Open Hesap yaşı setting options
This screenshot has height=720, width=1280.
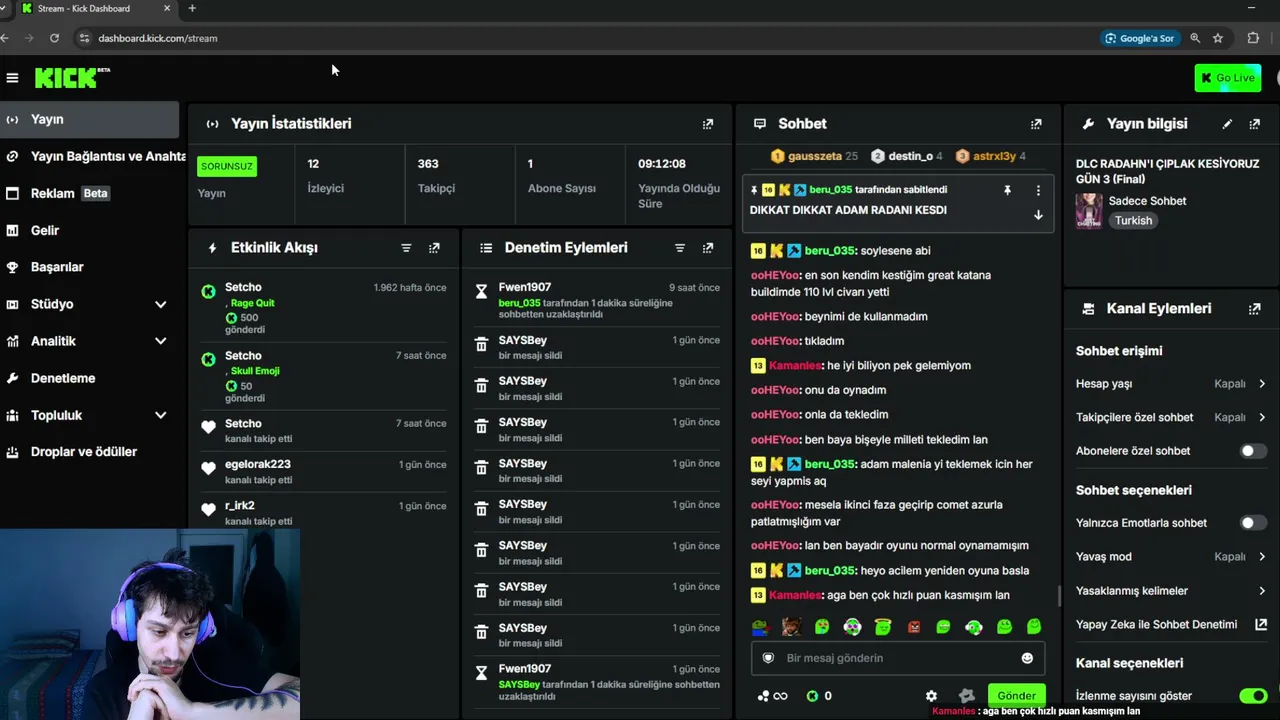pyautogui.click(x=1171, y=384)
